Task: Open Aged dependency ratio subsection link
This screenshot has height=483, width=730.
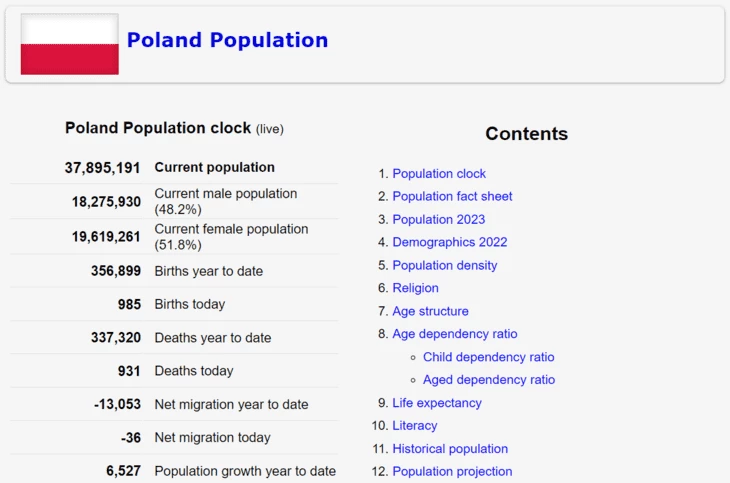Action: pyautogui.click(x=488, y=380)
